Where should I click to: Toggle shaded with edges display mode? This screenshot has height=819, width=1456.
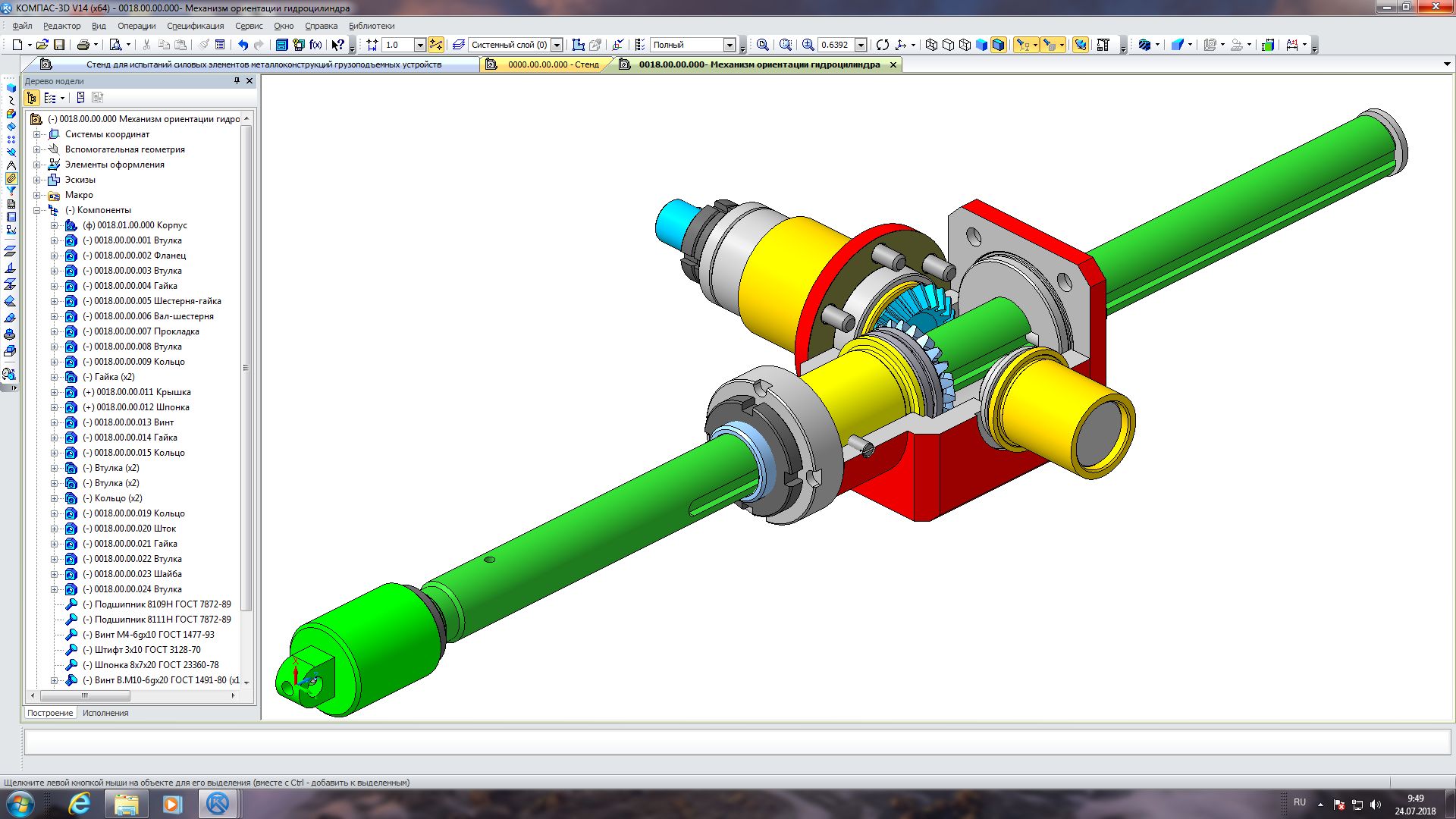998,45
